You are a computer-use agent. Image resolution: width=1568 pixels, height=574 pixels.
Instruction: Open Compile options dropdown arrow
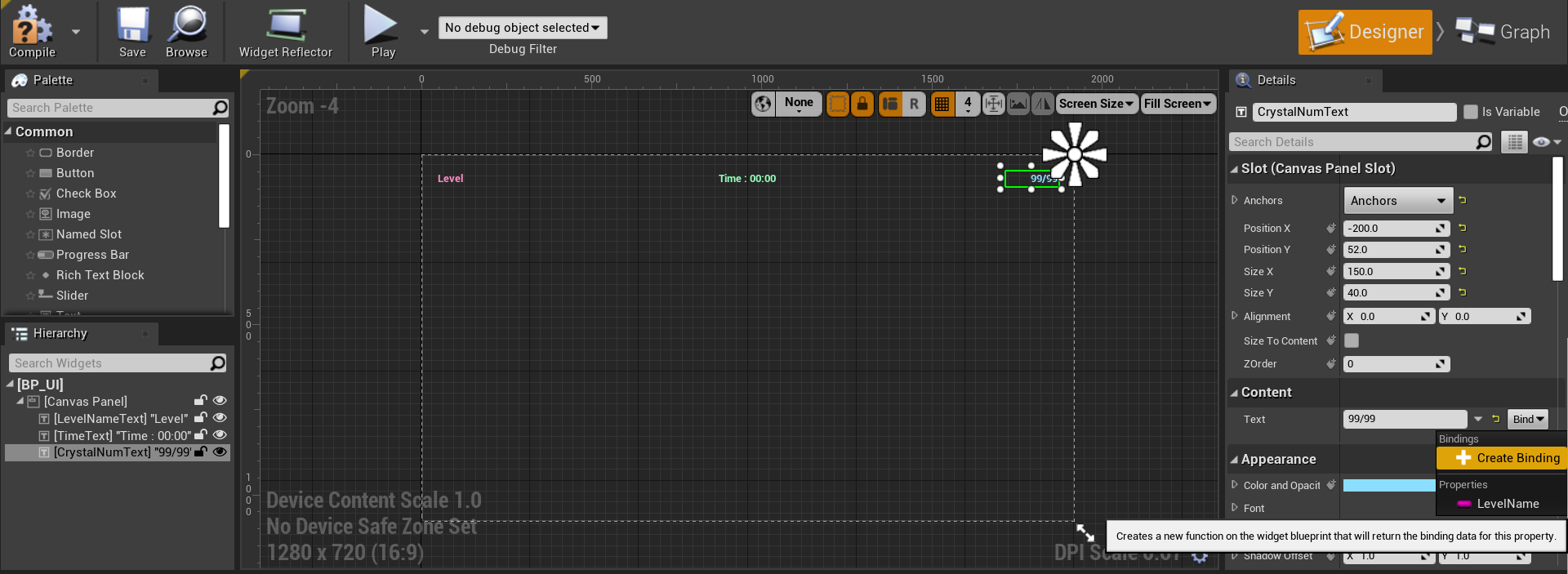76,32
